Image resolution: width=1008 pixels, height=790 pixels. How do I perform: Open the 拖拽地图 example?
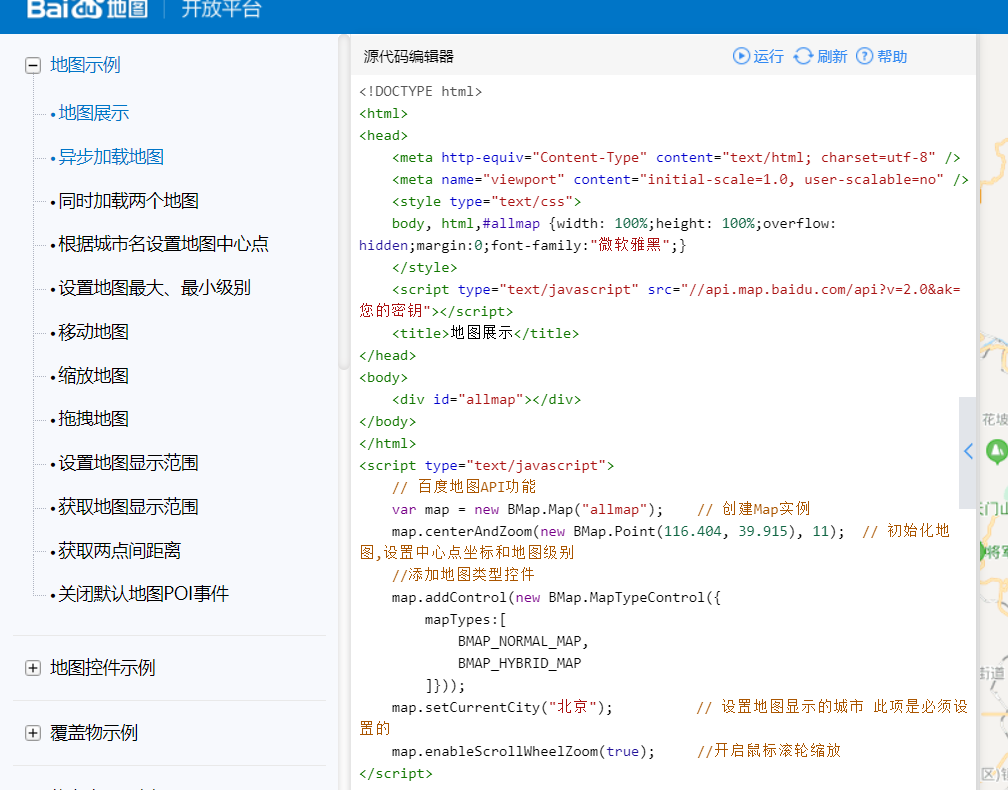pos(94,419)
